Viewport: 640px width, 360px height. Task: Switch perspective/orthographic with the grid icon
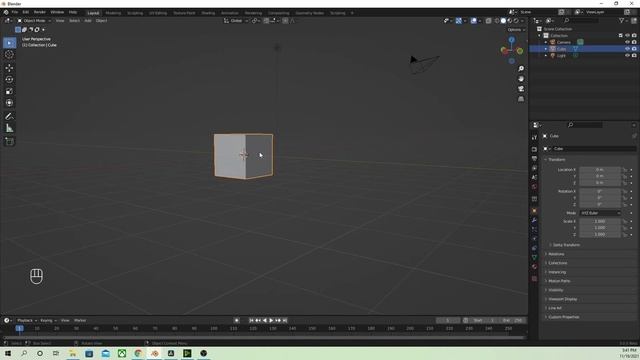pyautogui.click(x=521, y=99)
